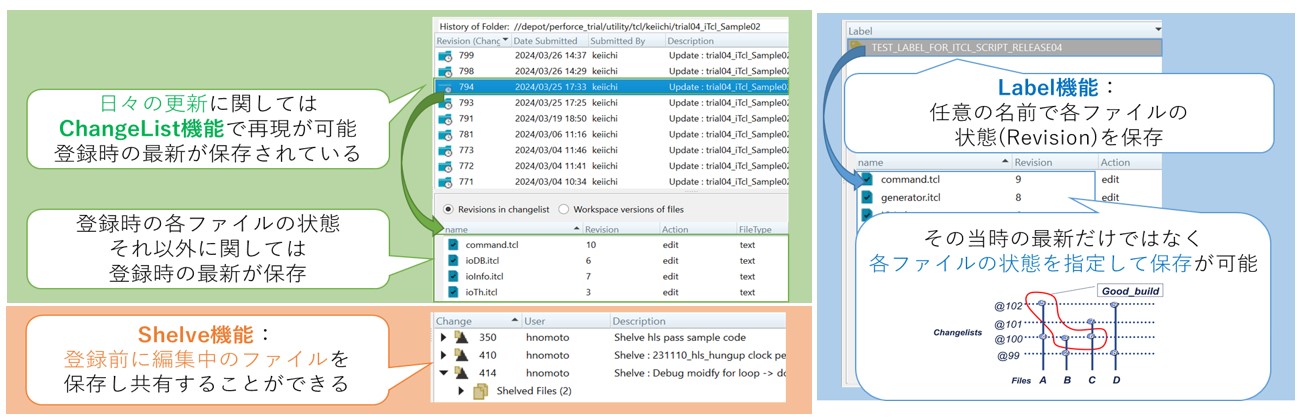Select the ioDB.itcl file name
This screenshot has width=1306, height=420.
pyautogui.click(x=483, y=261)
